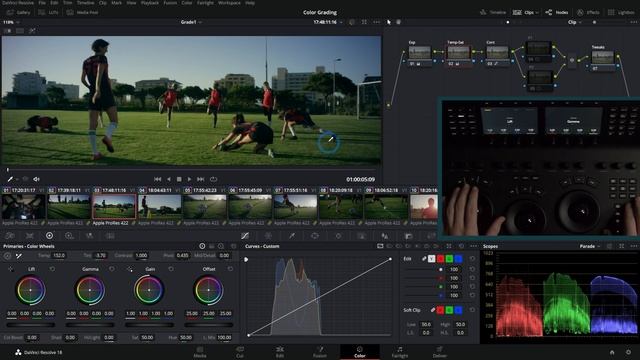Open the Color Warper palette icon
Viewport: 640px width, 360px height.
pyautogui.click(x=268, y=236)
